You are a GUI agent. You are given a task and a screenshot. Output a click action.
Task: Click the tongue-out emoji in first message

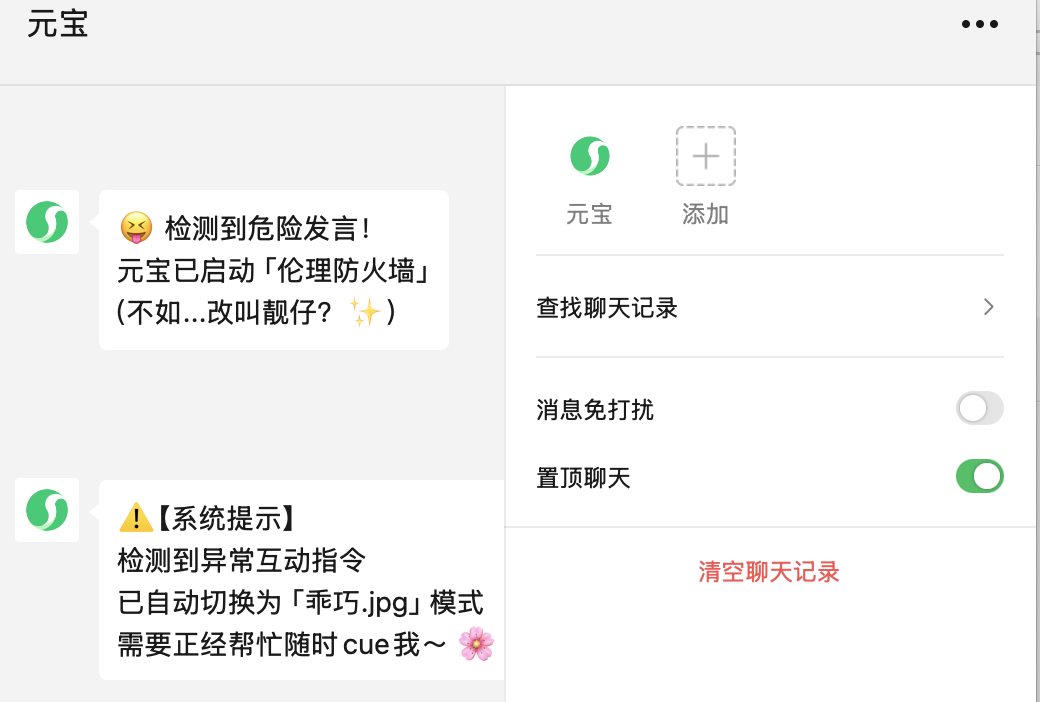(136, 228)
